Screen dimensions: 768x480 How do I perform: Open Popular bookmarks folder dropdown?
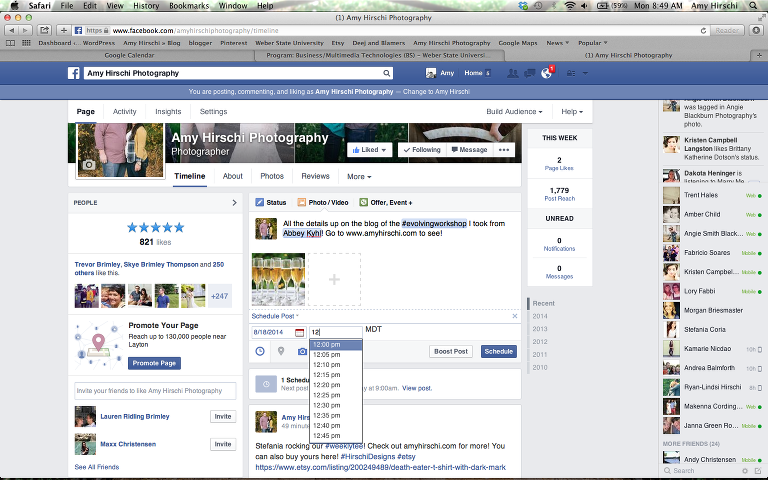[x=593, y=43]
